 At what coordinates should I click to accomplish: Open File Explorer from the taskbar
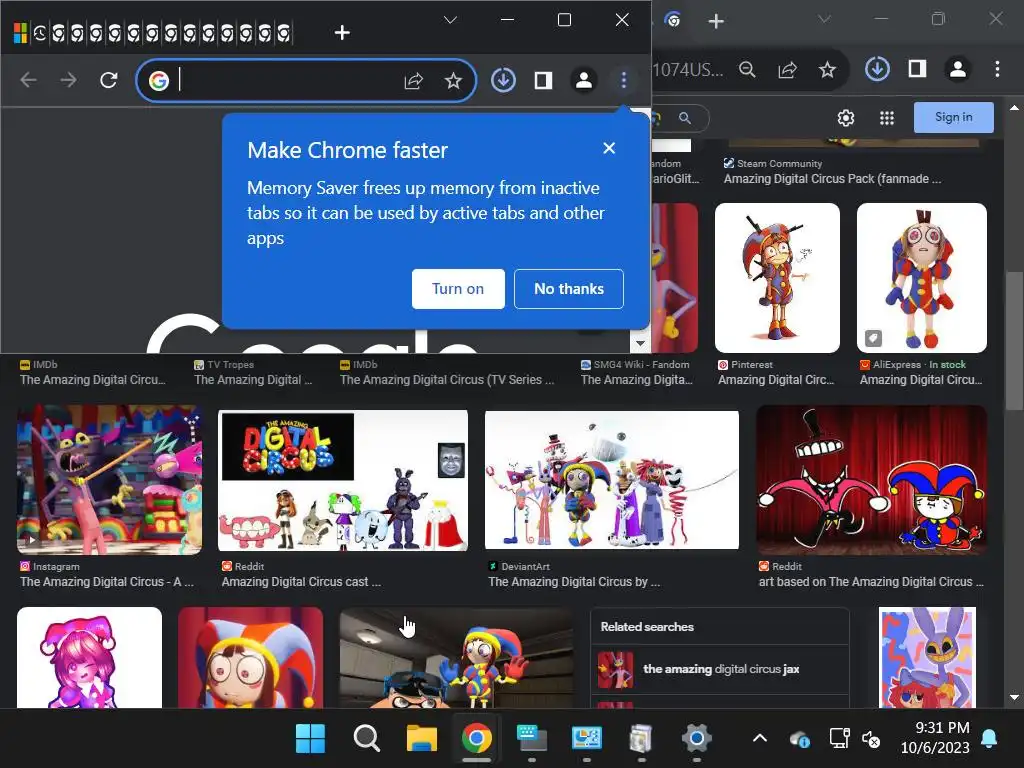point(421,739)
